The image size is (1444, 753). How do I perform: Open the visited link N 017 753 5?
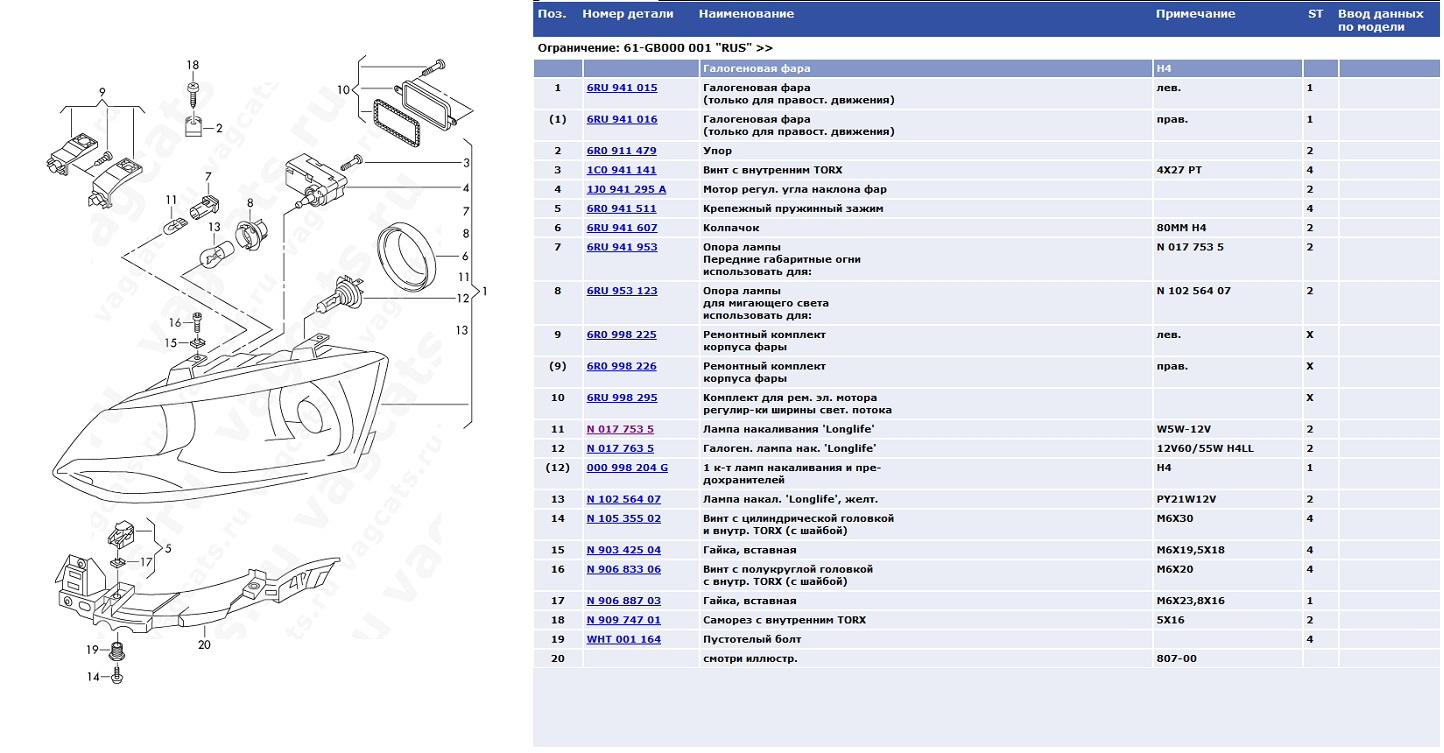620,429
